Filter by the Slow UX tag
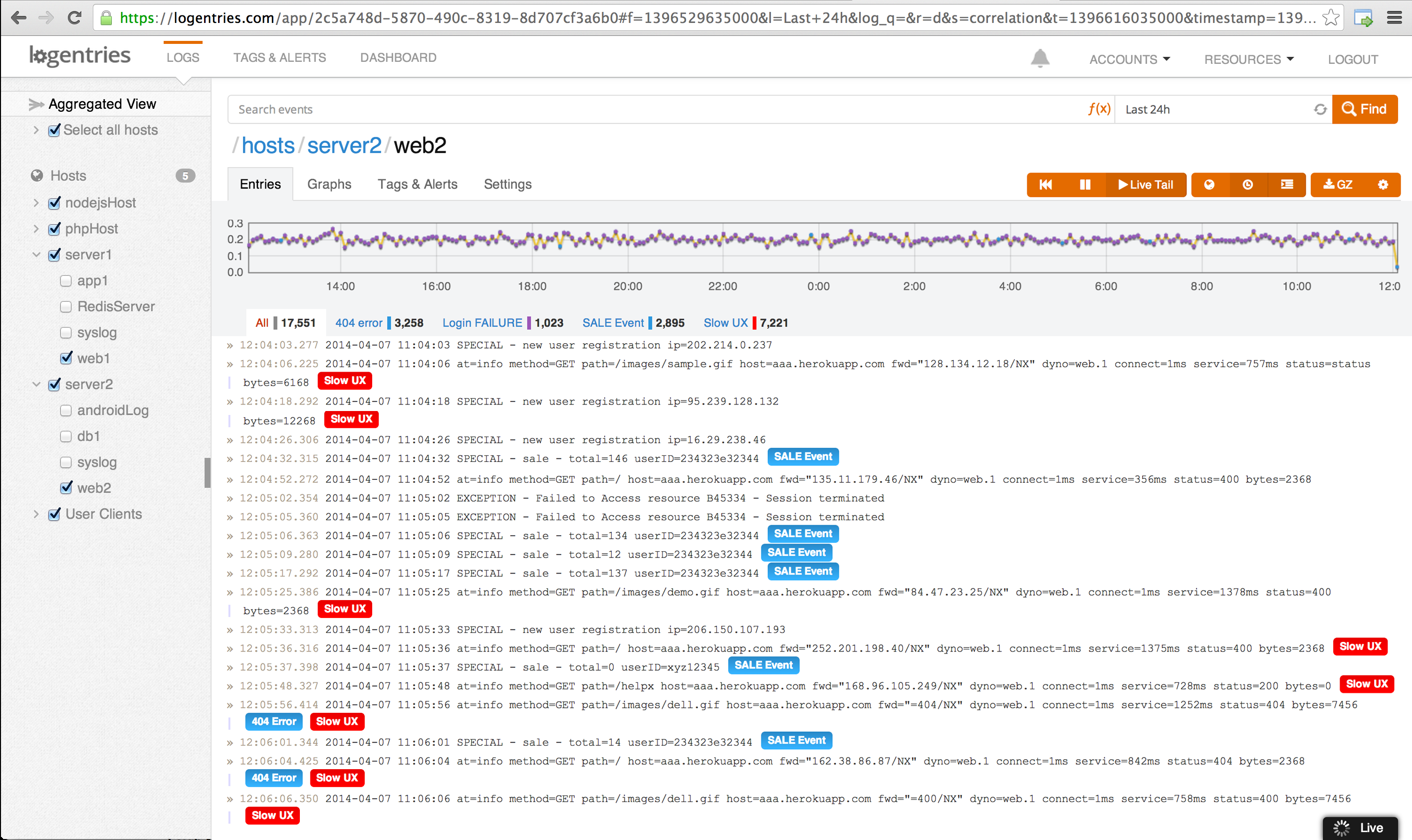This screenshot has height=840, width=1412. pos(725,323)
